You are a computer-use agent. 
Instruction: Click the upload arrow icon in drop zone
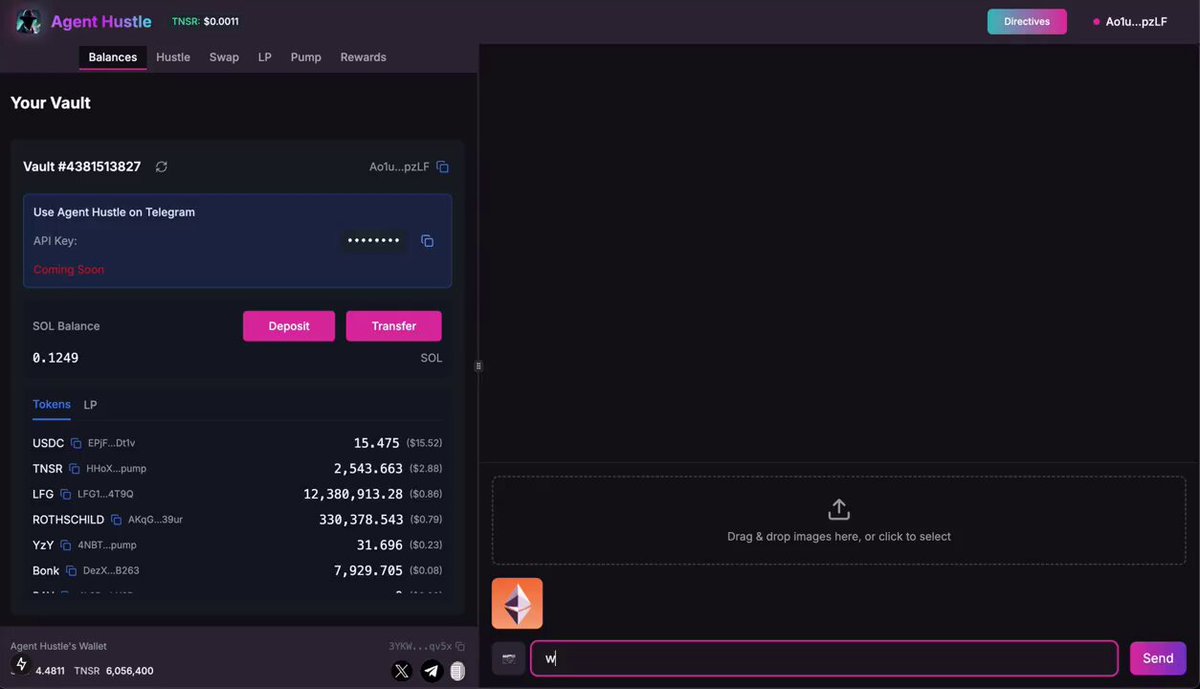[x=839, y=510]
